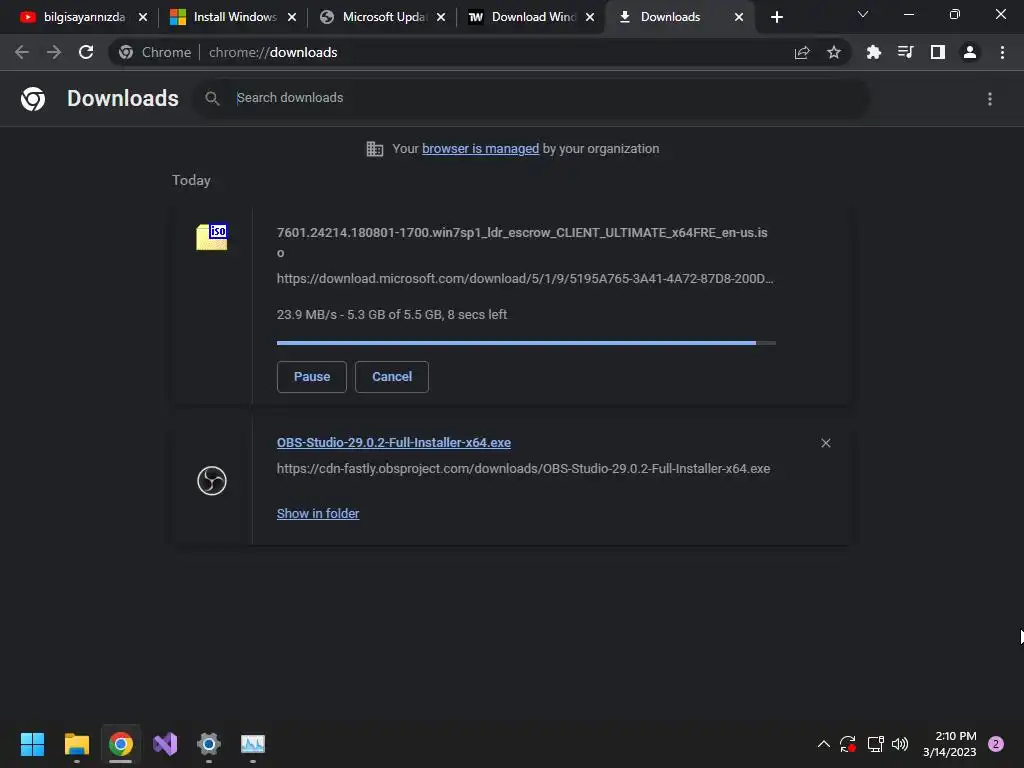The height and width of the screenshot is (768, 1024).
Task: Click the managed organization building icon
Action: coord(374,149)
